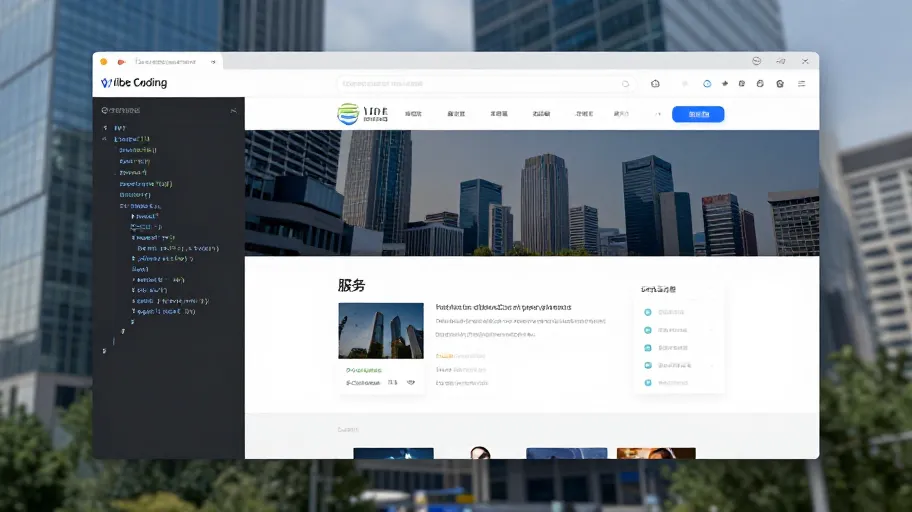Click the Vibe Coding logo

click(x=134, y=83)
